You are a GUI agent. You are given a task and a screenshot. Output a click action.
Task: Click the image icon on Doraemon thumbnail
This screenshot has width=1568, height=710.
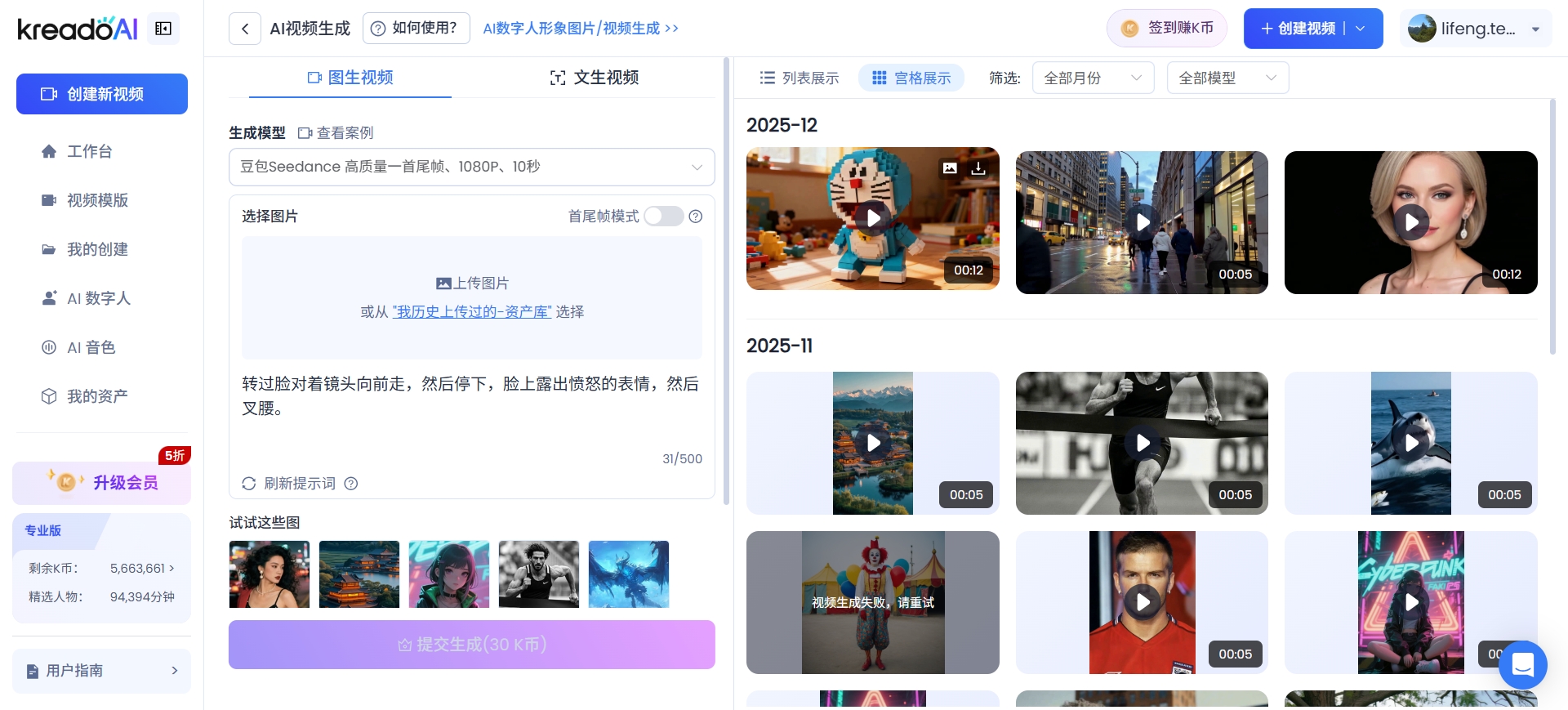[950, 167]
